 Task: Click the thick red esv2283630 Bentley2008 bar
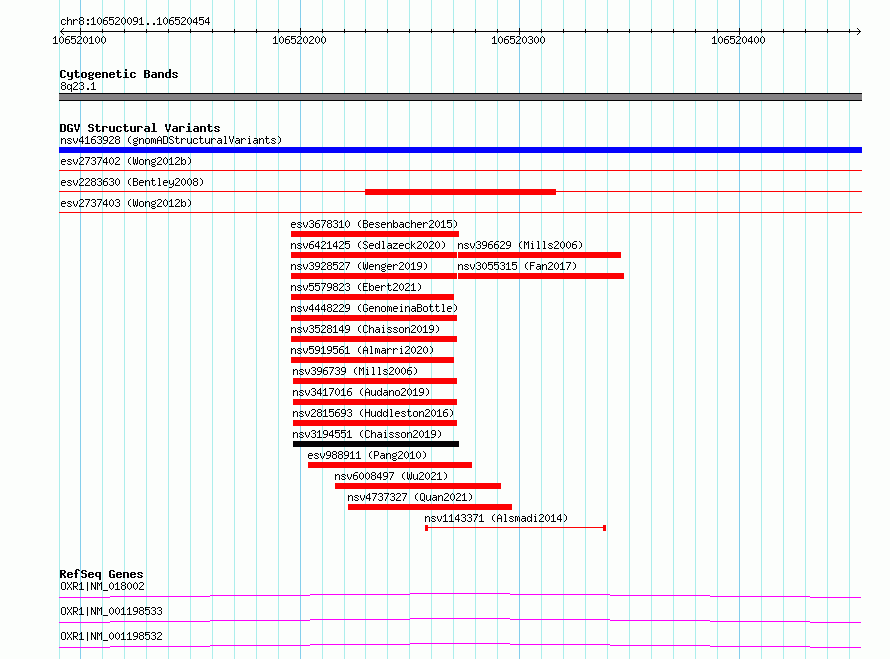460,192
